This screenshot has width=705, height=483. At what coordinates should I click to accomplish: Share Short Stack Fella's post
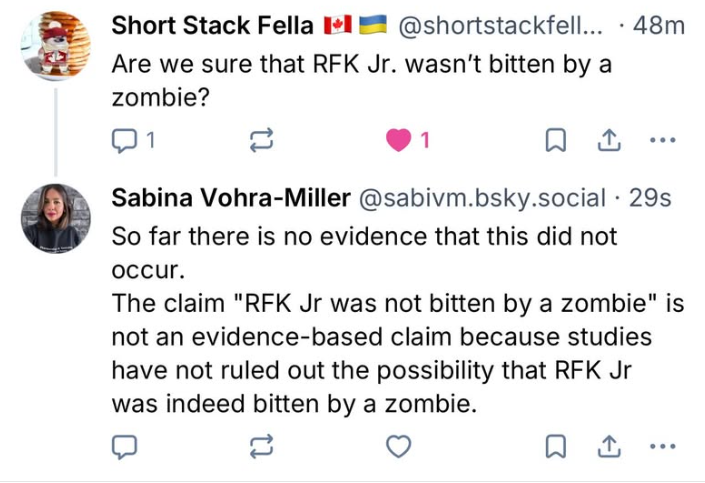point(606,143)
